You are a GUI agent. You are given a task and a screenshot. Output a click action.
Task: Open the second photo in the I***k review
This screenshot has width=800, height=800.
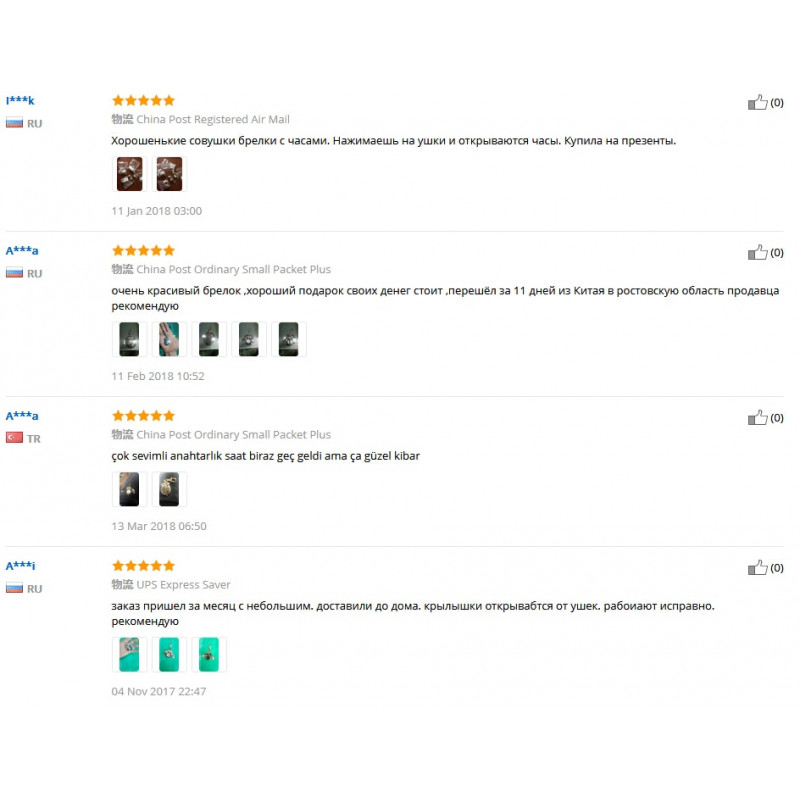(169, 174)
